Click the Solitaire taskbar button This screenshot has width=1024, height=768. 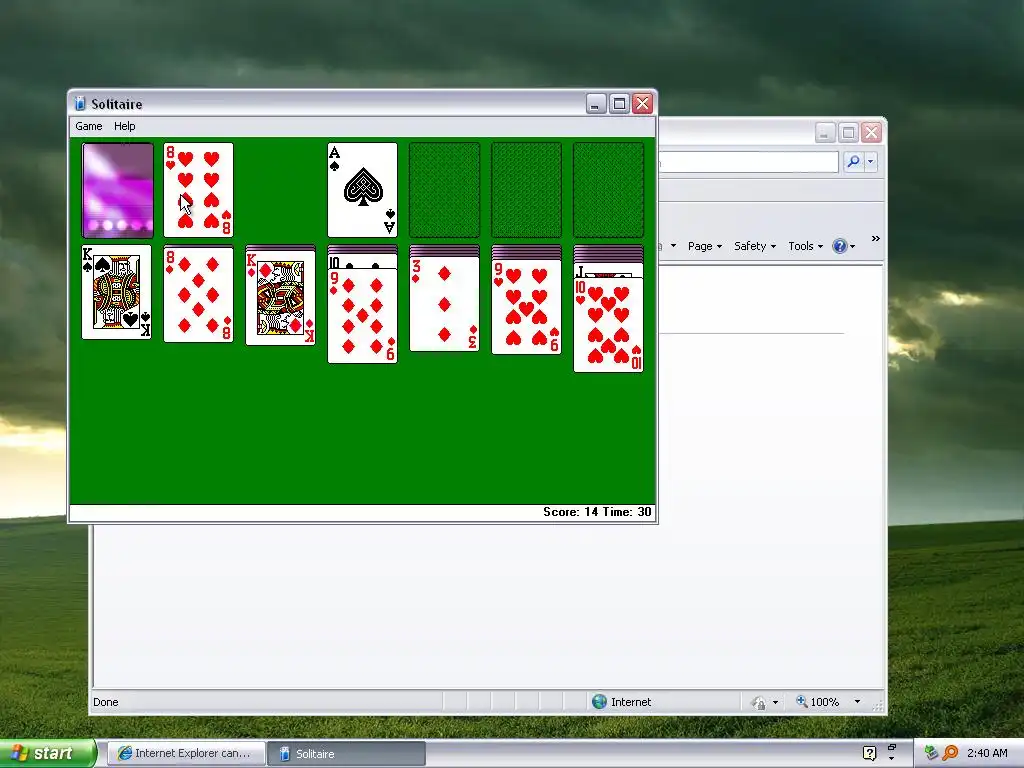(x=346, y=754)
